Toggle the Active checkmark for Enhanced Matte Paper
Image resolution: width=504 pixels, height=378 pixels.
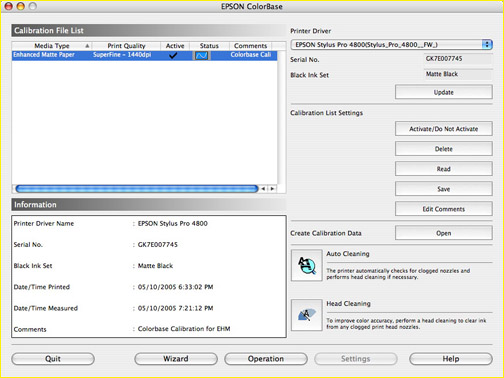173,55
